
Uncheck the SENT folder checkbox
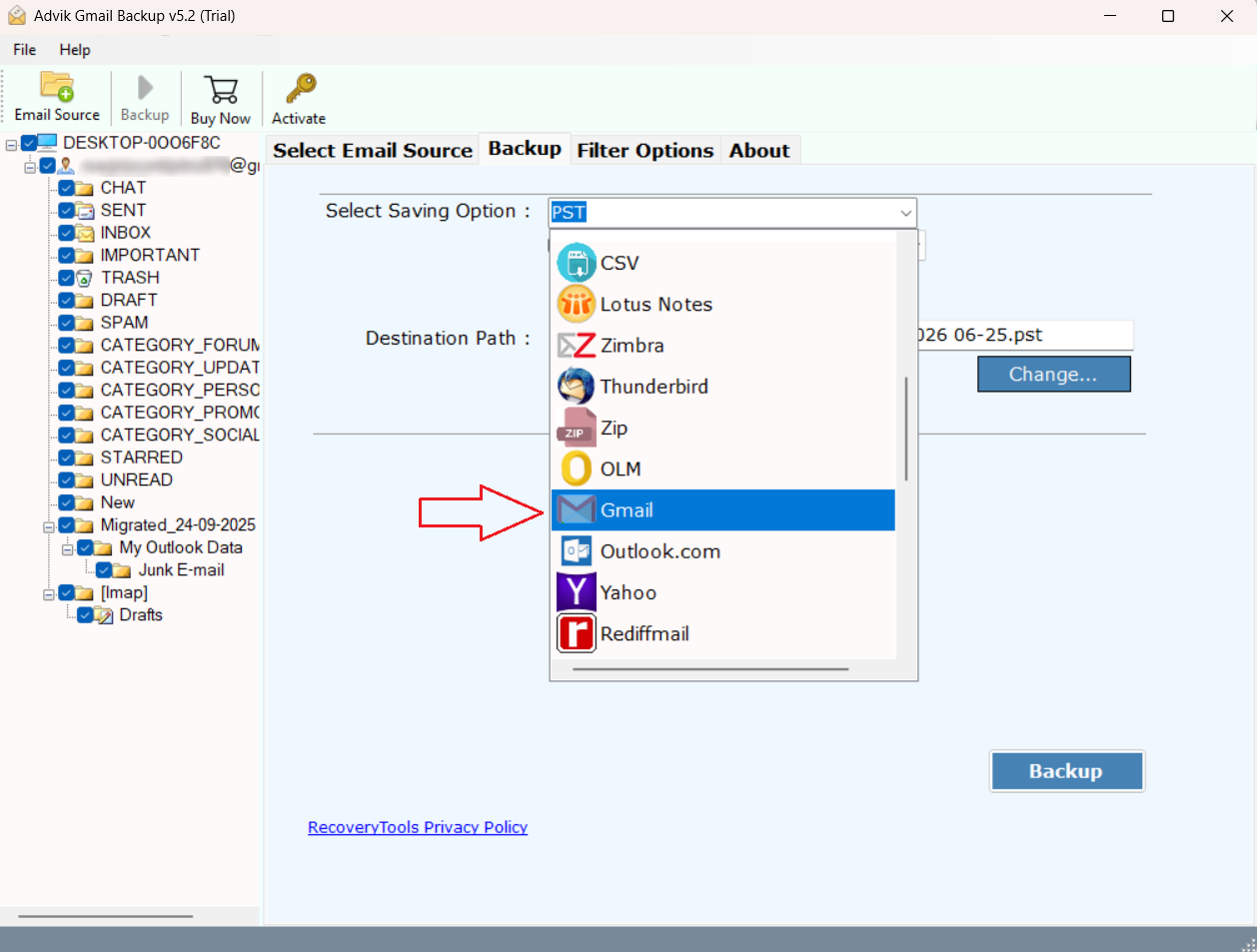tap(66, 211)
